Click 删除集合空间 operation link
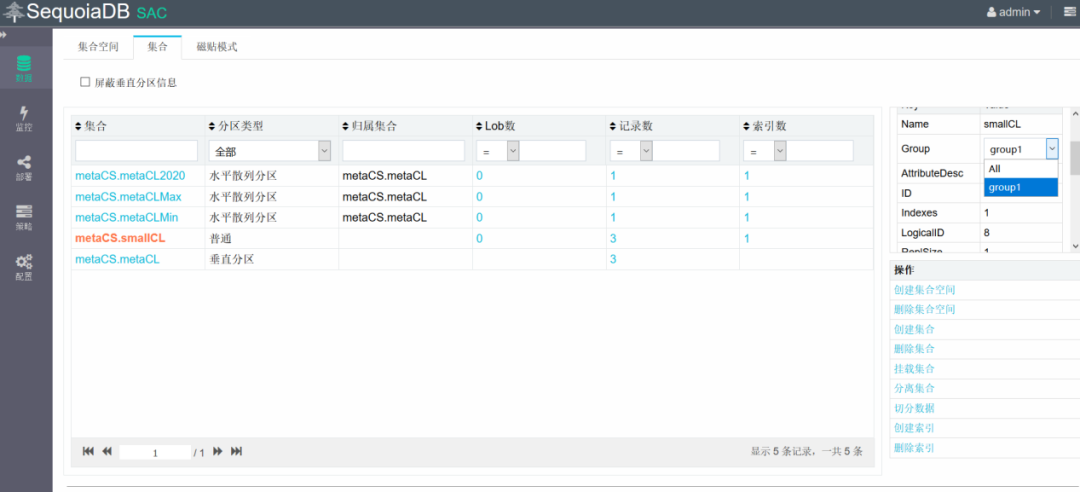The width and height of the screenshot is (1080, 492). coord(924,310)
